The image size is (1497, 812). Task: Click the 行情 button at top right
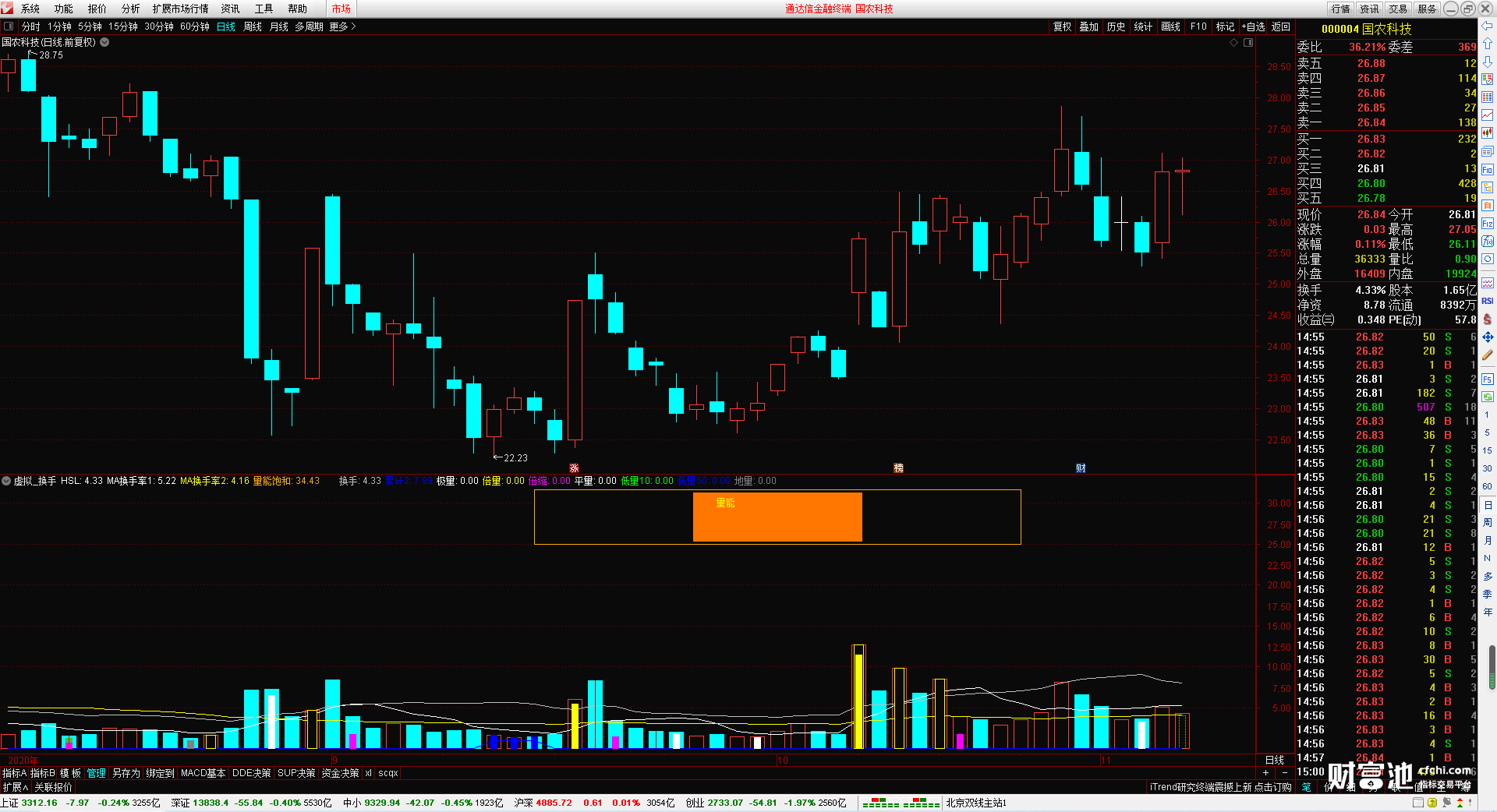click(x=1340, y=9)
